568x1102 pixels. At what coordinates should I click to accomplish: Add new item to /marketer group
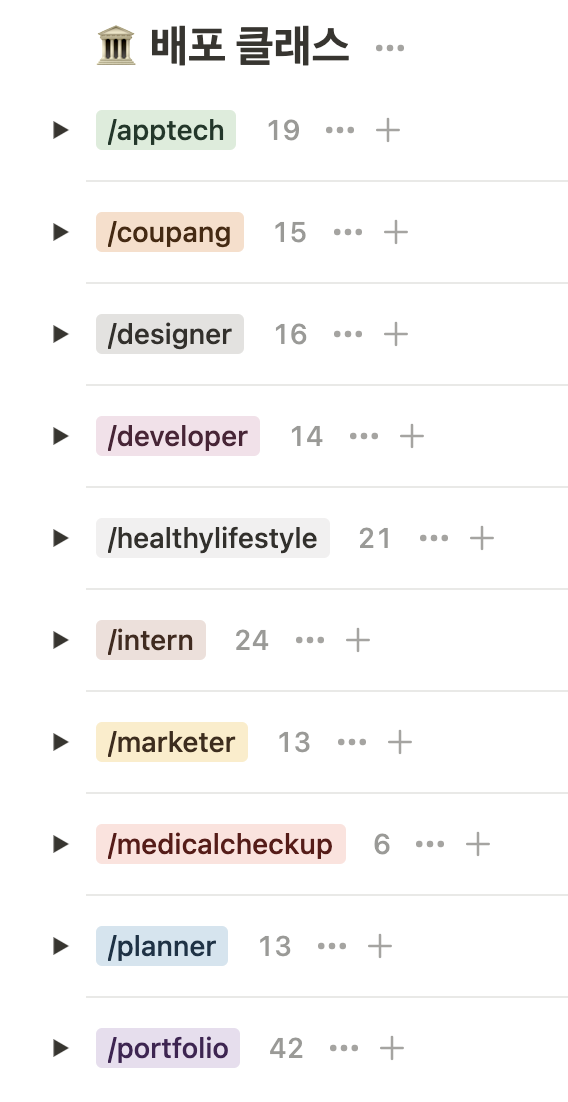click(x=400, y=742)
